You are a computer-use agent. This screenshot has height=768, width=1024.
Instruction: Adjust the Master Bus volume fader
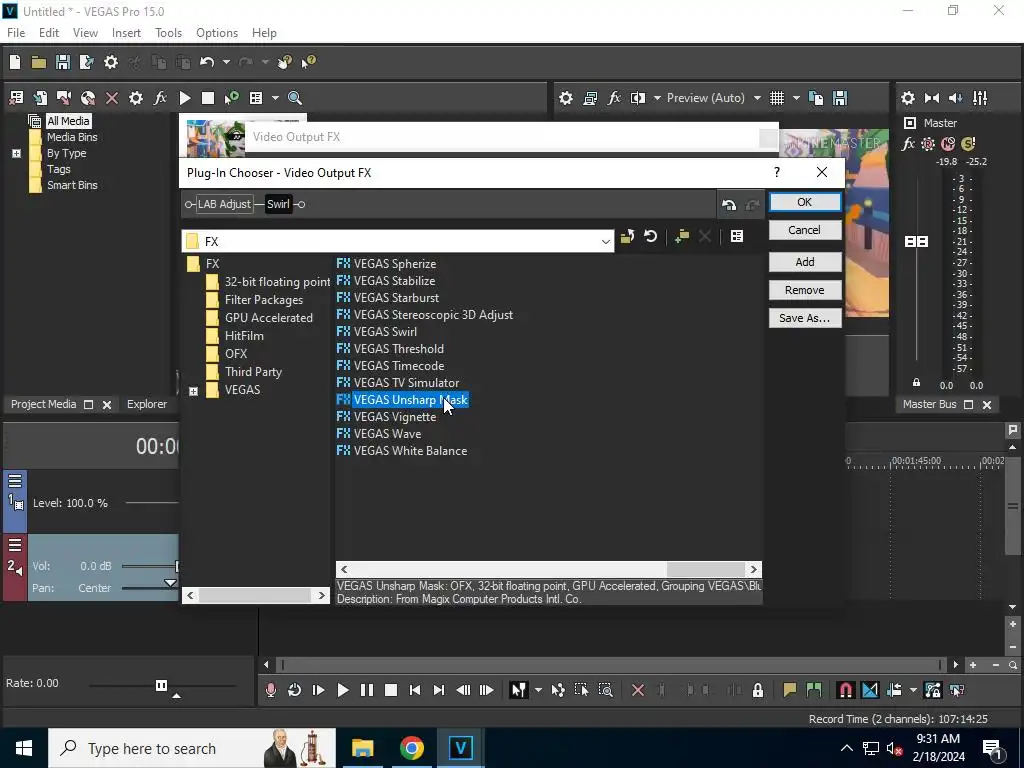916,242
